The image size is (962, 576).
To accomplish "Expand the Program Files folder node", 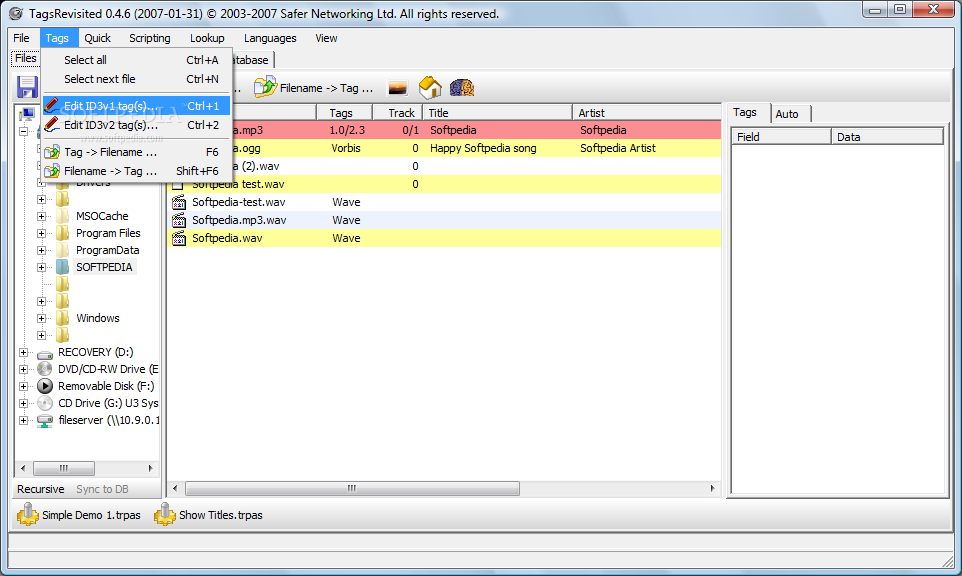I will pyautogui.click(x=41, y=233).
